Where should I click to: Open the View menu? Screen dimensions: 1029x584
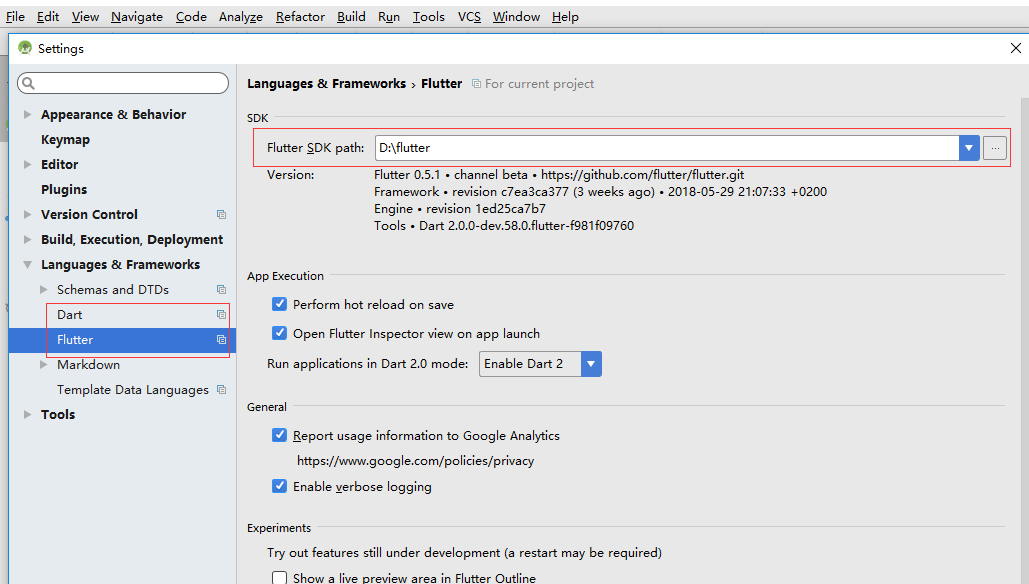pyautogui.click(x=85, y=16)
